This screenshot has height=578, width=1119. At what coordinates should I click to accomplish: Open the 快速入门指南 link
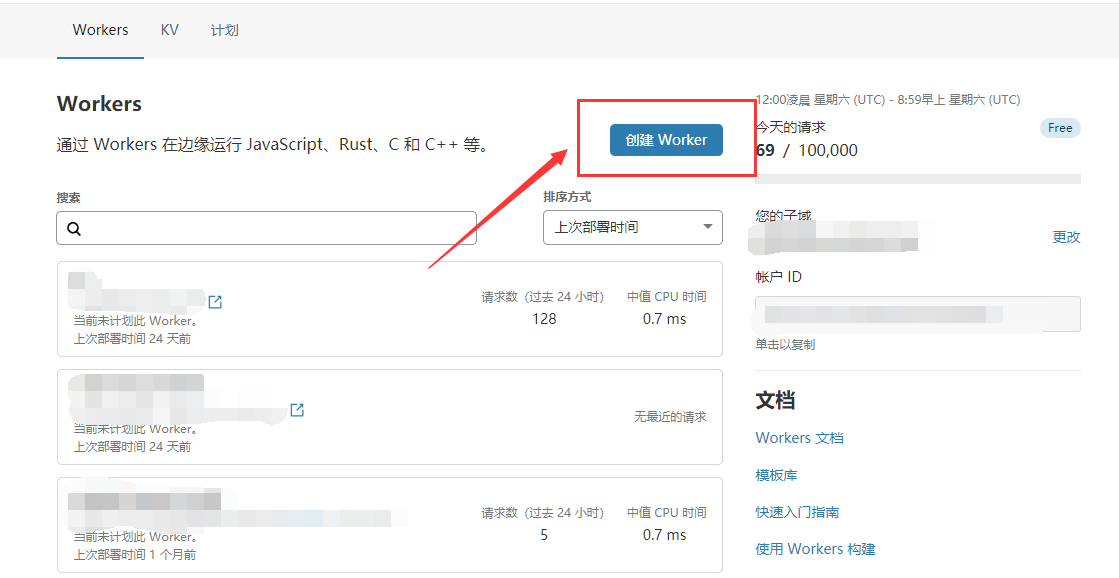tap(797, 512)
